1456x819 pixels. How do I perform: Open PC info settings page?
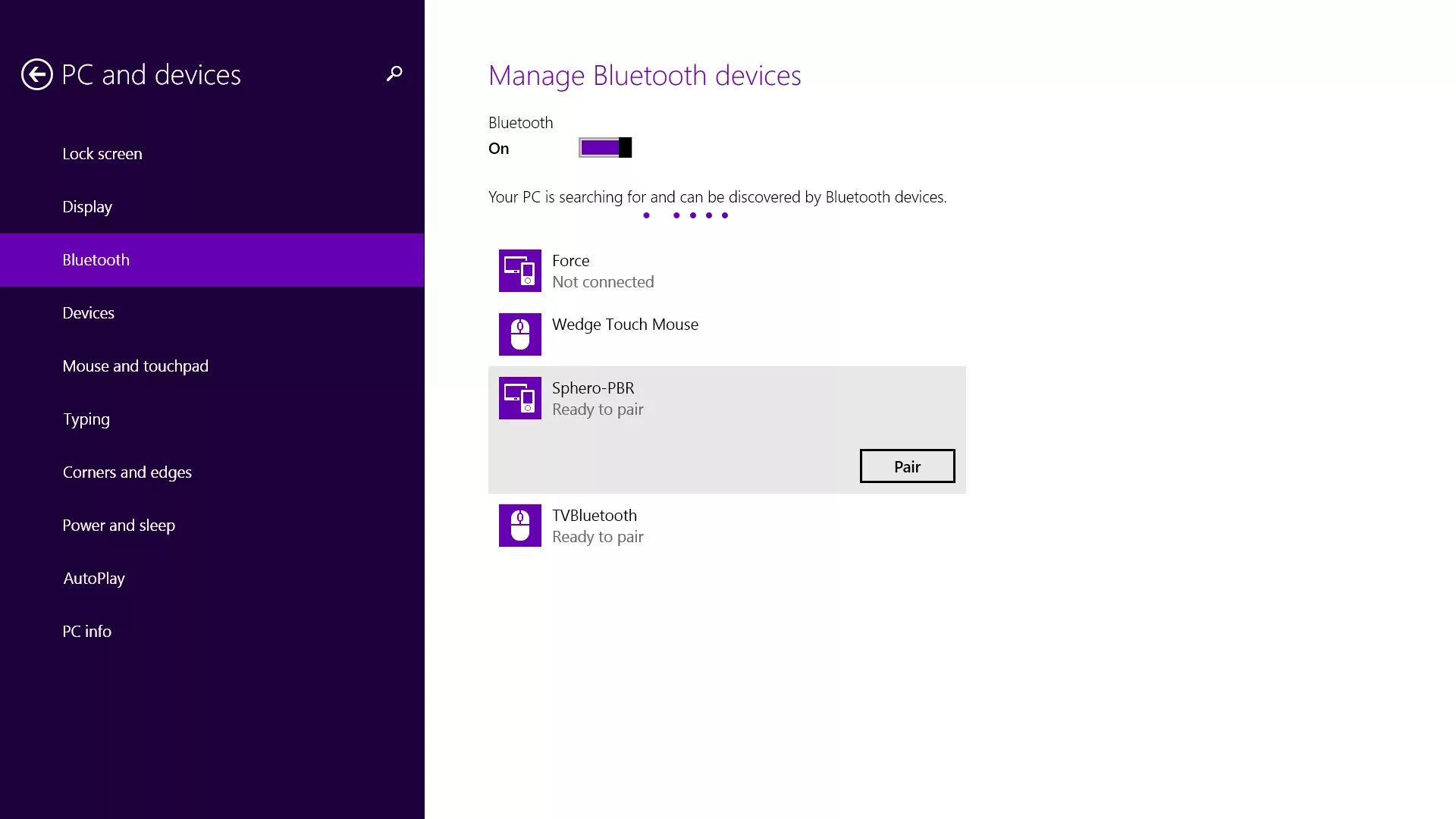(x=87, y=631)
